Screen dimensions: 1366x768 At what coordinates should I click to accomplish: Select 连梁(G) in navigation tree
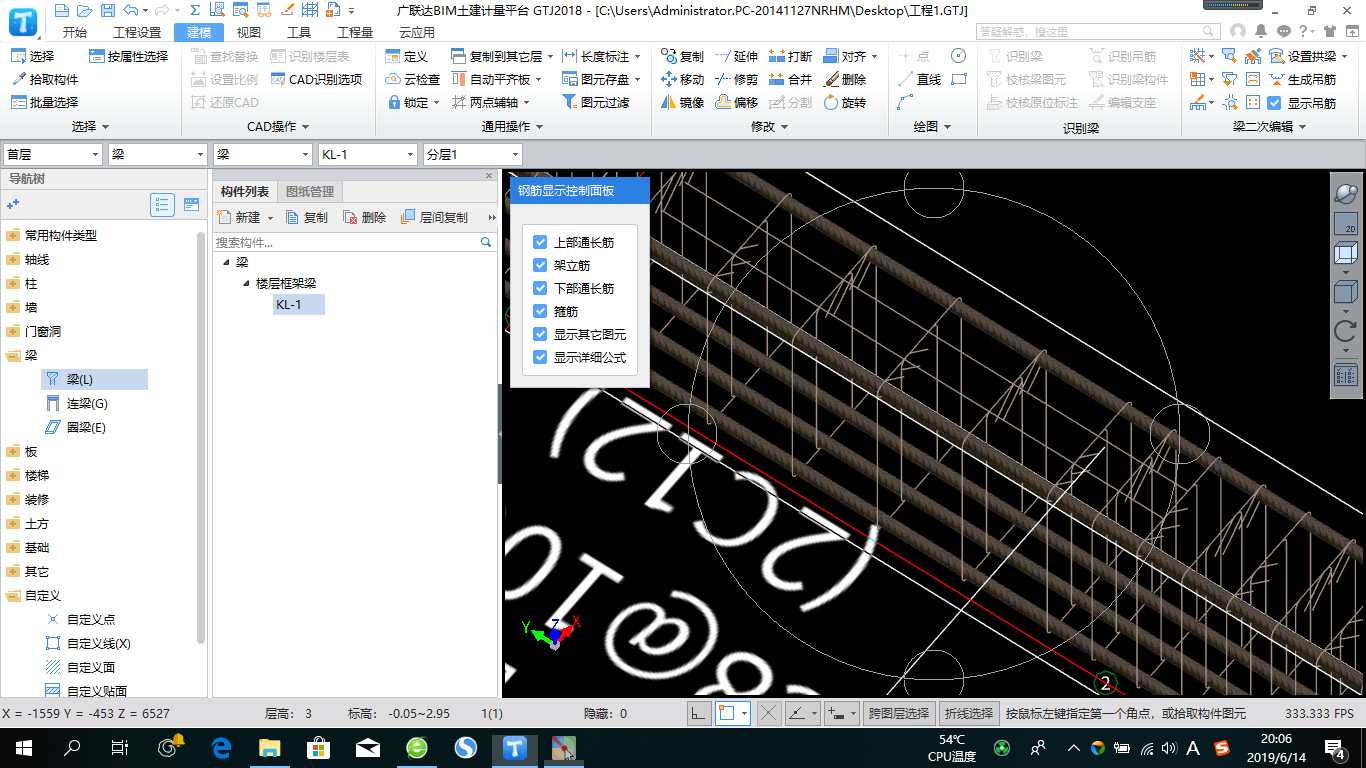coord(87,404)
